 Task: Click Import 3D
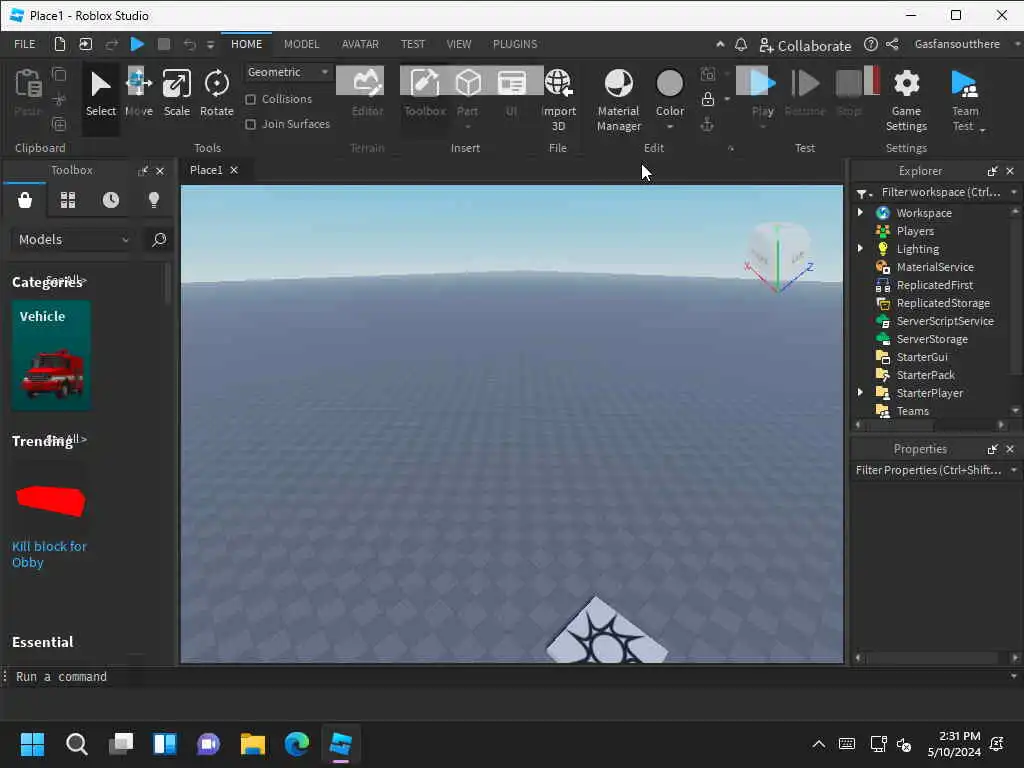point(558,99)
